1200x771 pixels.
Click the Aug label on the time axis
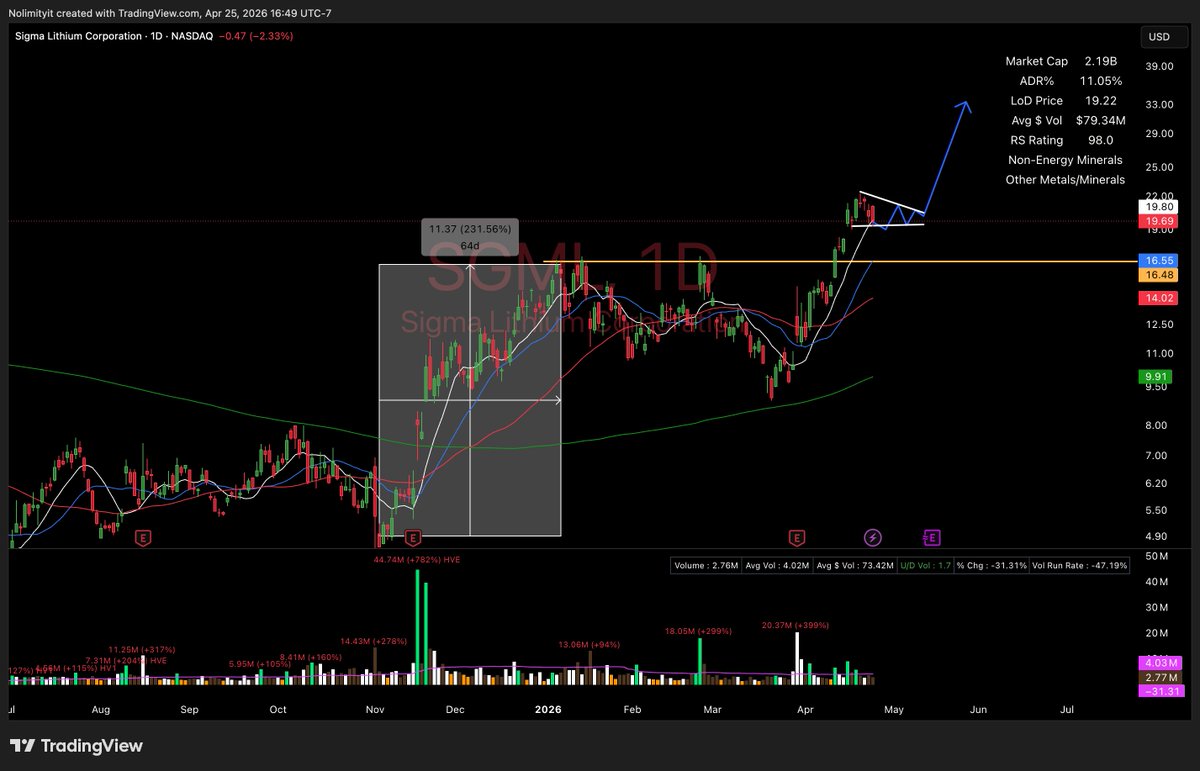coord(100,709)
